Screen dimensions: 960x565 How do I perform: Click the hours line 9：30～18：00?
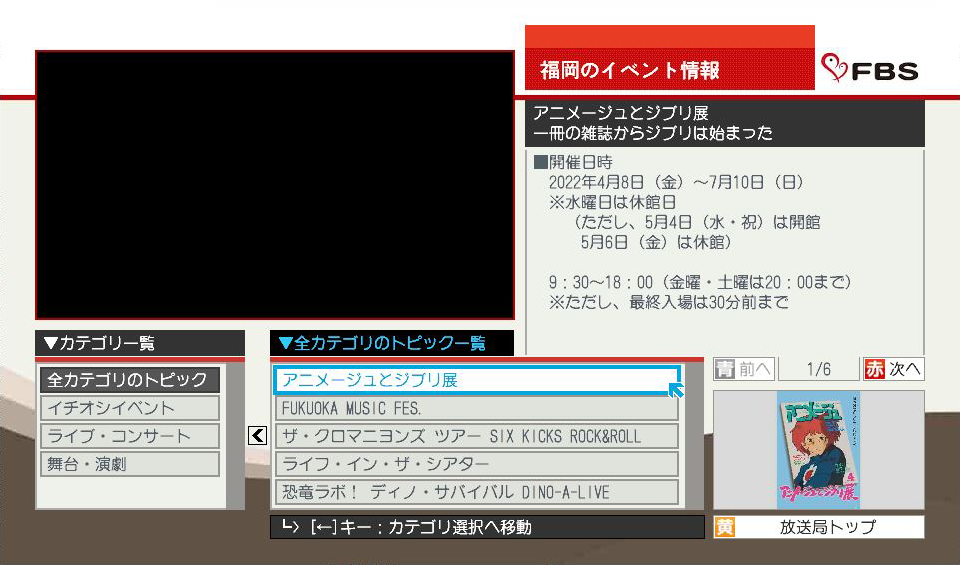[x=601, y=282]
